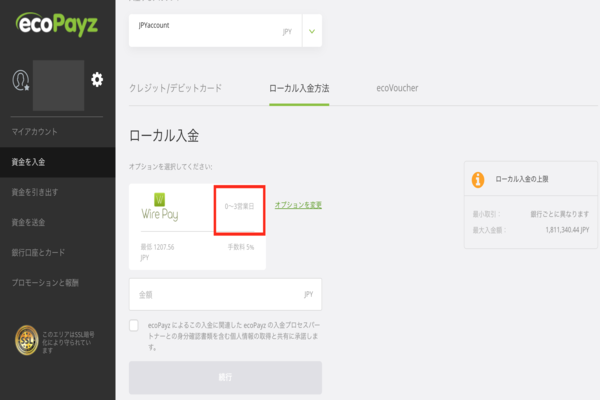Screen dimensions: 600x400
Task: Click the 最低 1207.56 JPY text
Action: 157,252
